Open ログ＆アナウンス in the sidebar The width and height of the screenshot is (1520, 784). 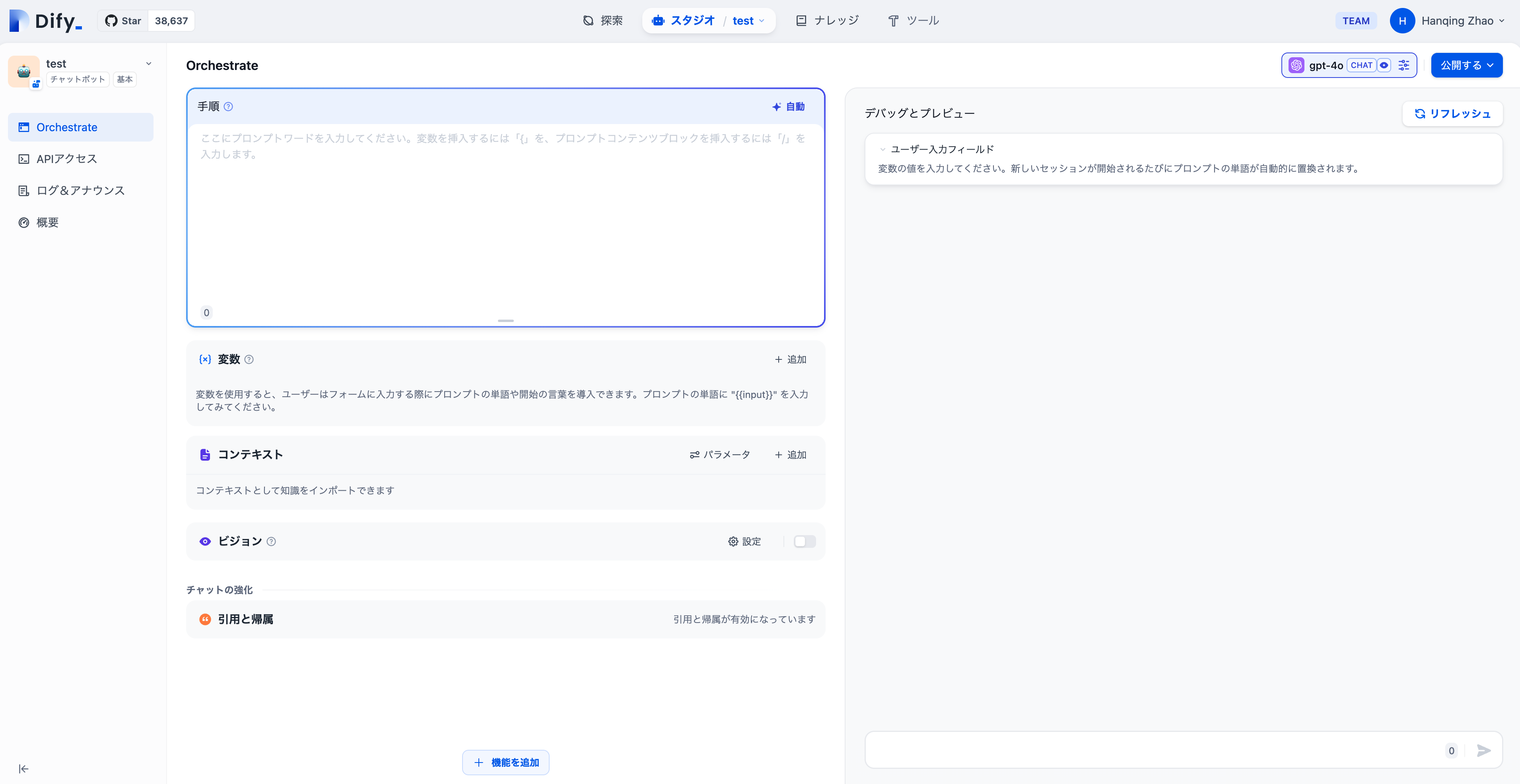click(80, 190)
